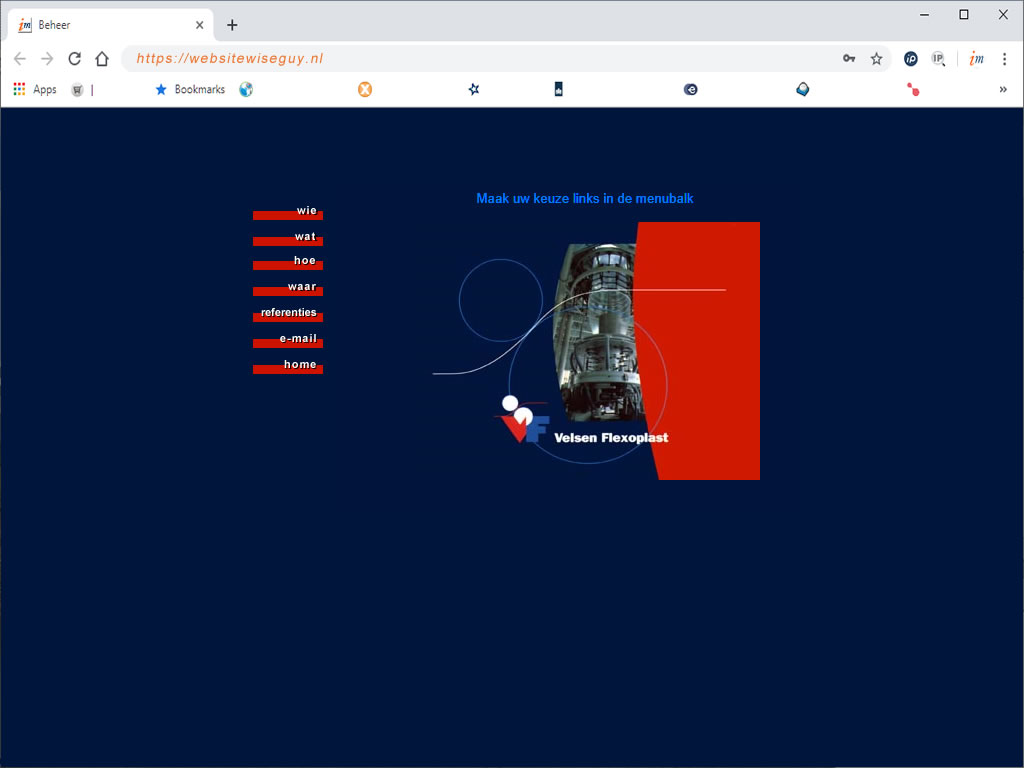Select the Beheer tab
Image resolution: width=1024 pixels, height=768 pixels.
click(111, 25)
